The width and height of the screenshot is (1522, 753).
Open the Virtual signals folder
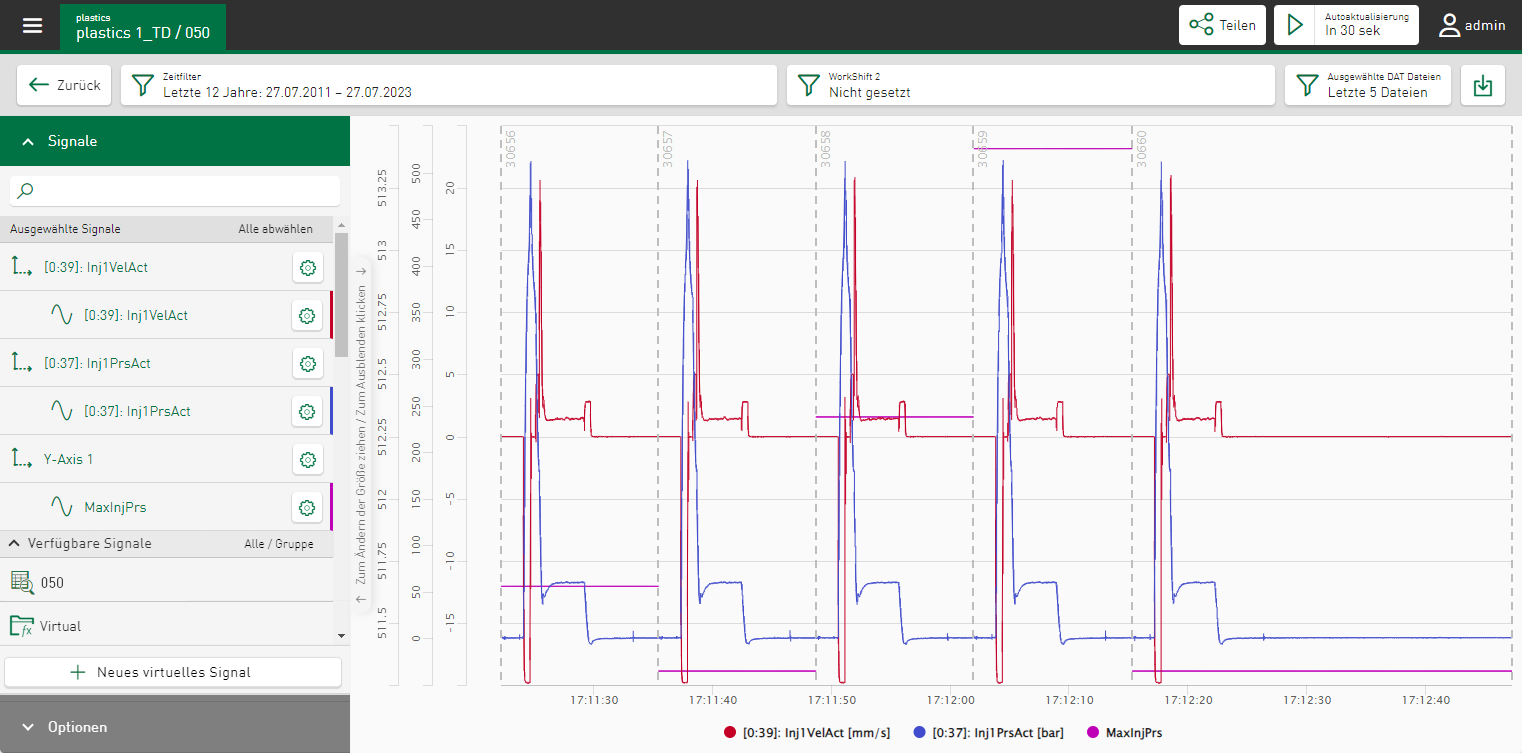[x=22, y=626]
